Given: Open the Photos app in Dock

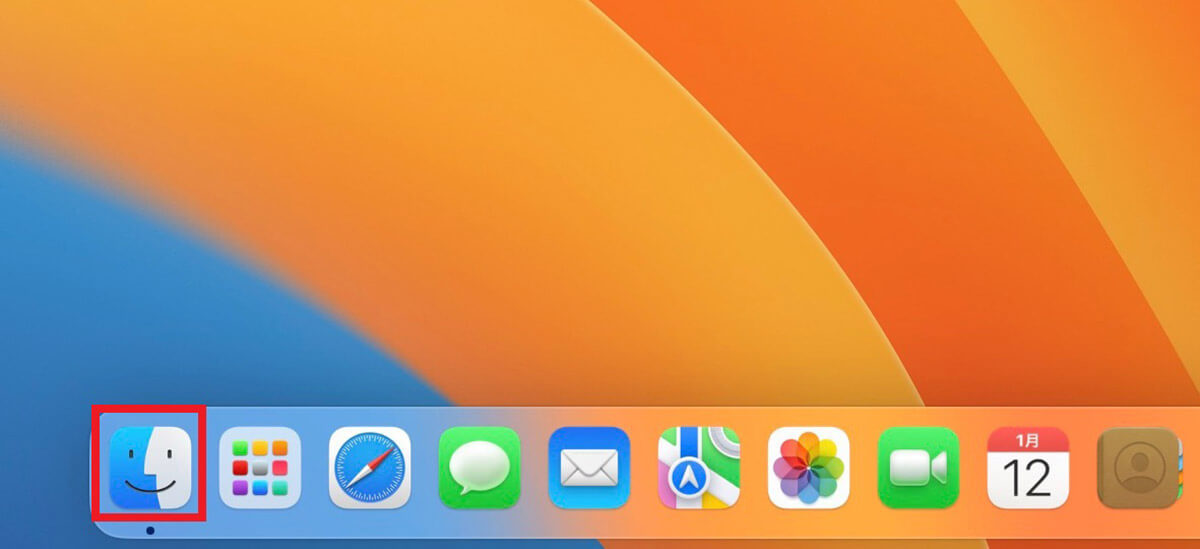Looking at the screenshot, I should [808, 468].
